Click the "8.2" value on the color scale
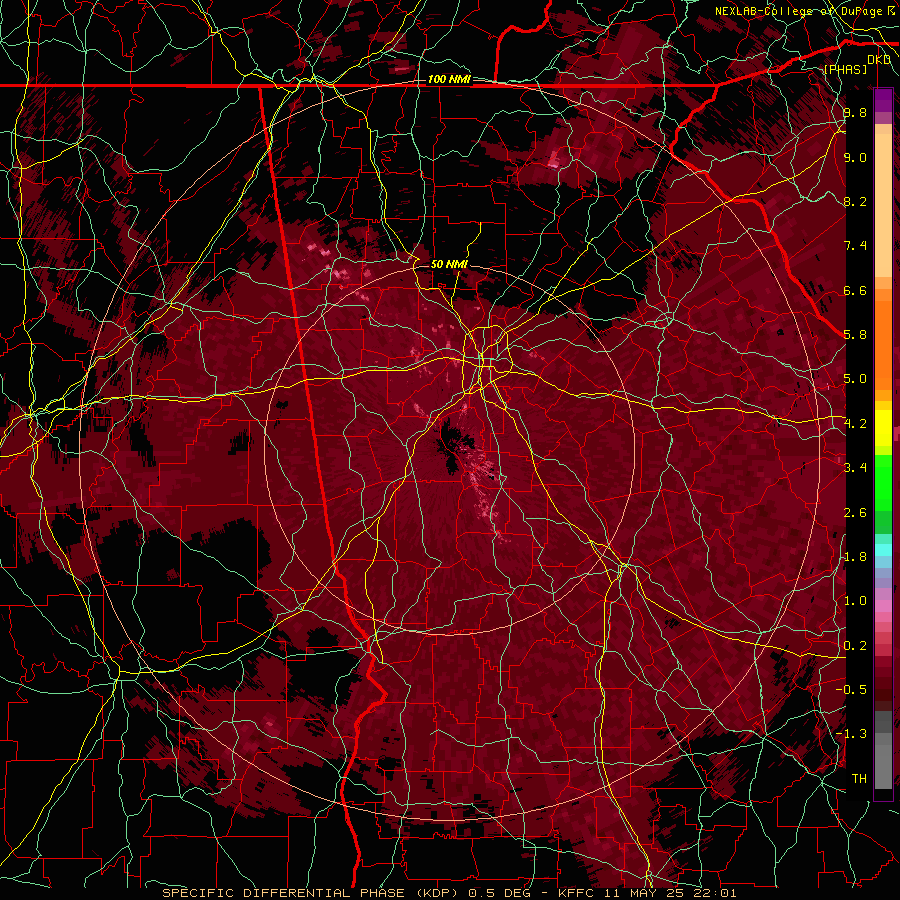Screen dimensions: 900x900 (855, 201)
